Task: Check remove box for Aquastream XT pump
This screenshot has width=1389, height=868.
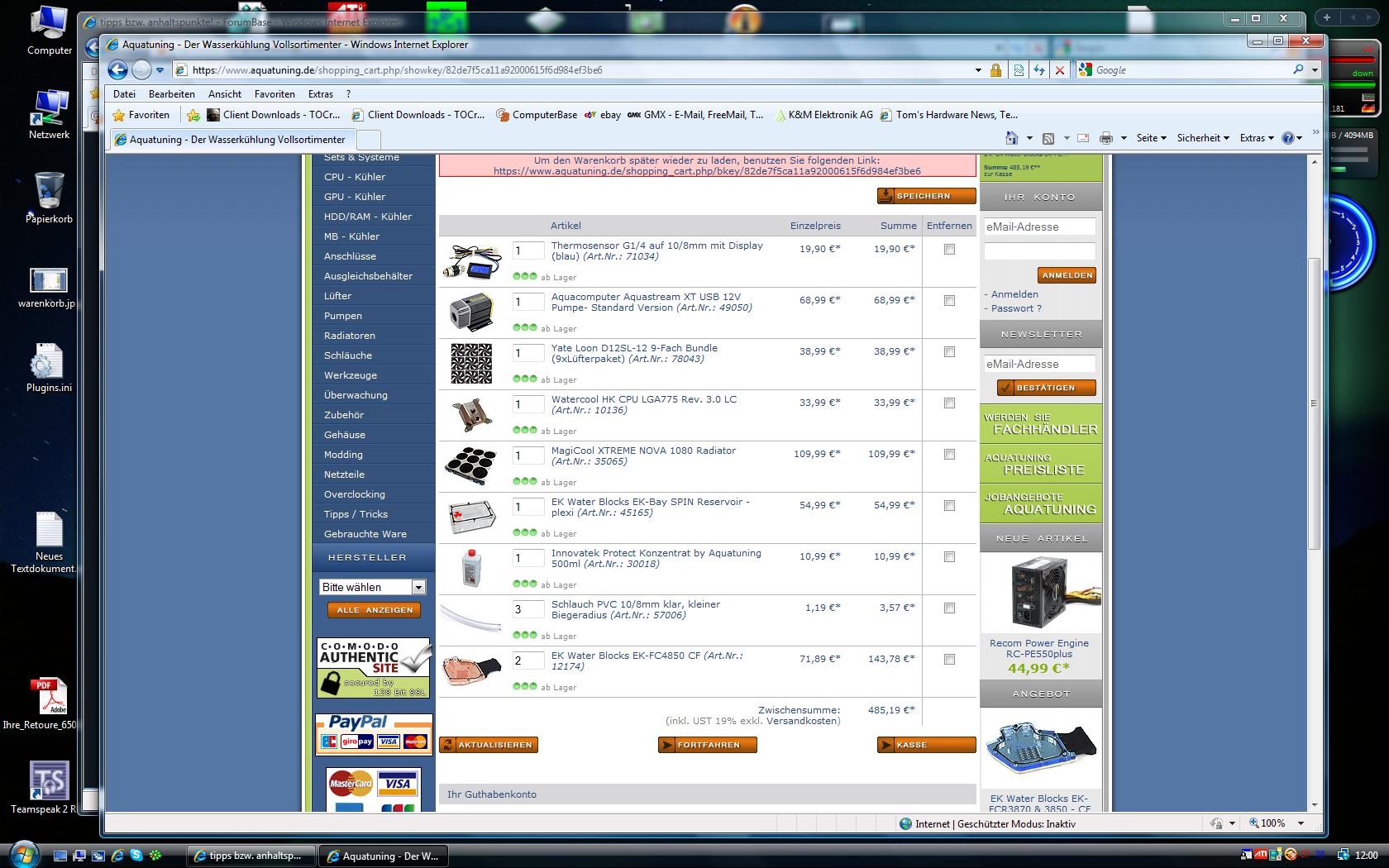Action: tap(949, 300)
